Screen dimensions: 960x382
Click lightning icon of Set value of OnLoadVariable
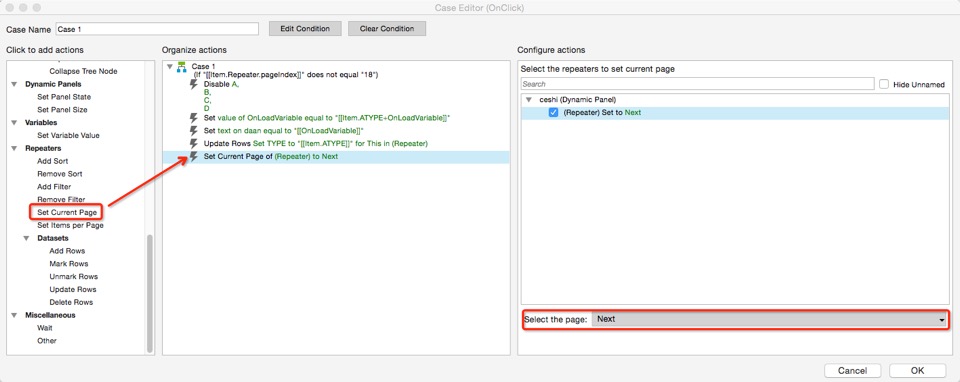[194, 118]
